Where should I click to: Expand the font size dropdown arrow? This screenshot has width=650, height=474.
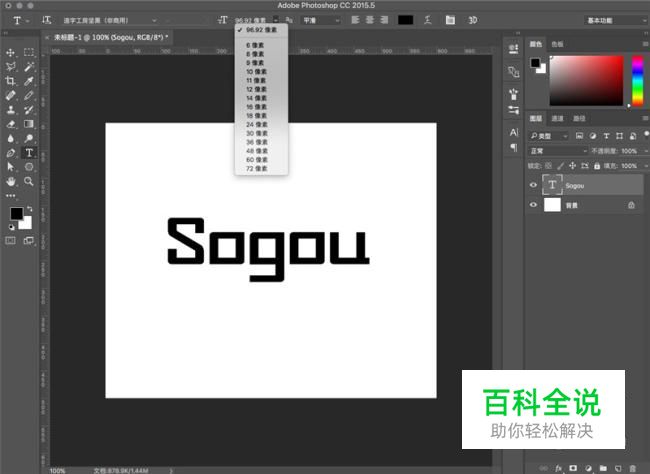pyautogui.click(x=276, y=19)
